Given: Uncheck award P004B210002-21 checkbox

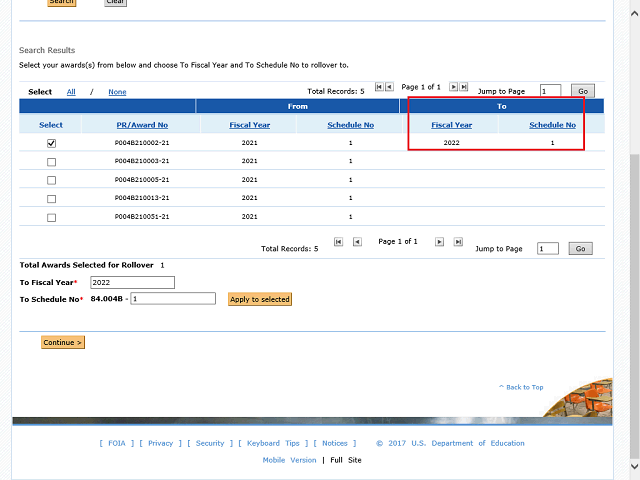Looking at the screenshot, I should [51, 143].
